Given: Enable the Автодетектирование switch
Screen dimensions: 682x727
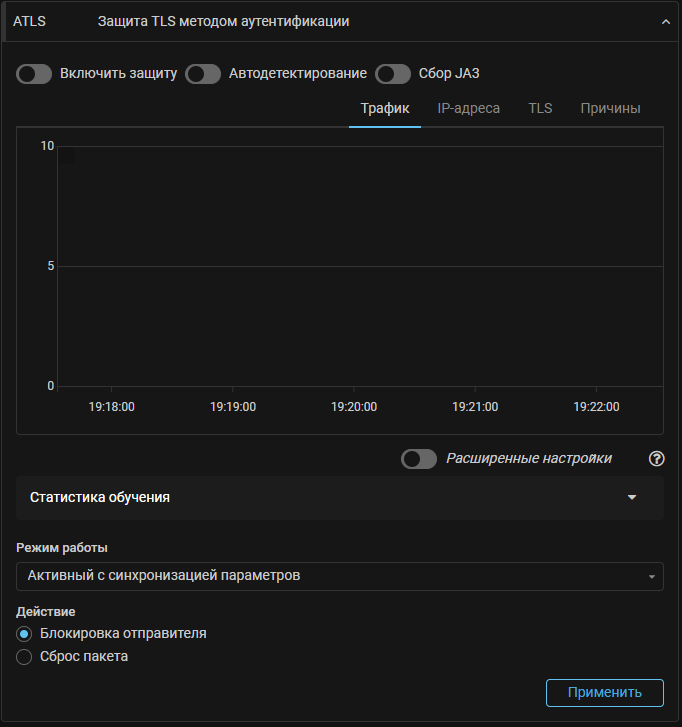Looking at the screenshot, I should [203, 74].
